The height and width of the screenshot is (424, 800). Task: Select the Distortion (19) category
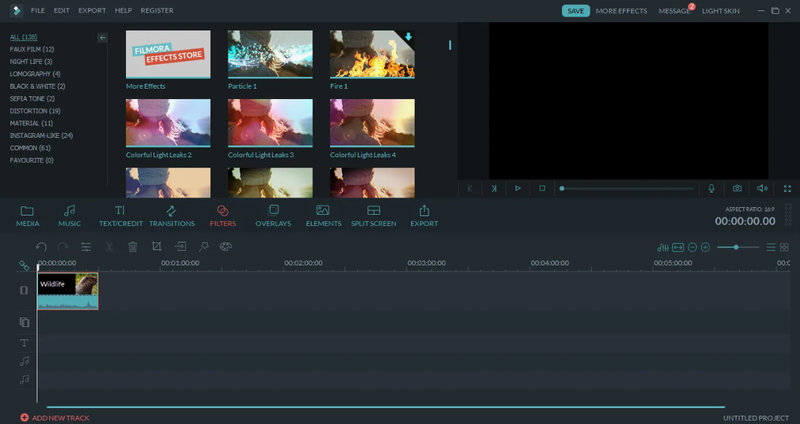(35, 111)
